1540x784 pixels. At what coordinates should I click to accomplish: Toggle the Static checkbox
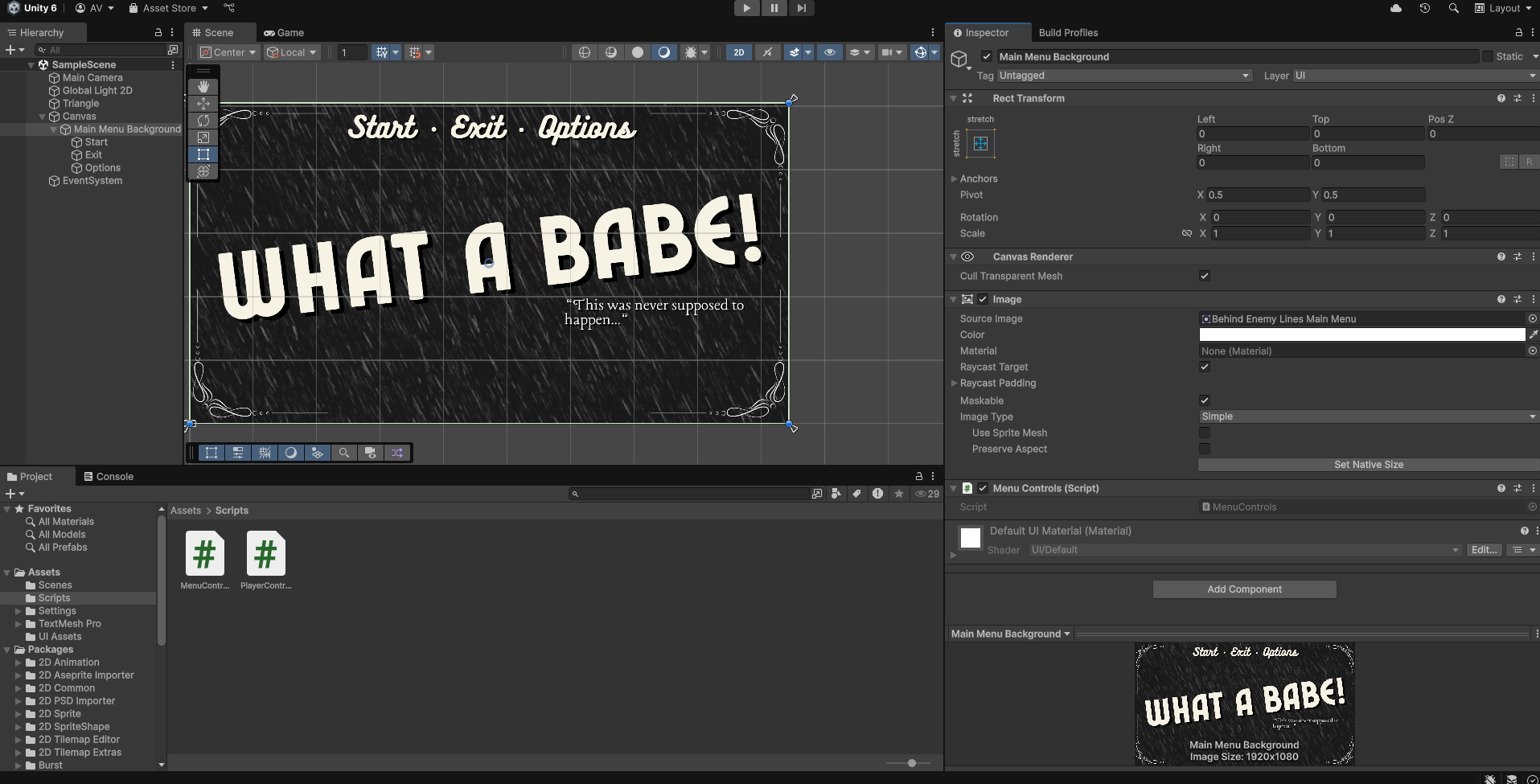tap(1488, 56)
